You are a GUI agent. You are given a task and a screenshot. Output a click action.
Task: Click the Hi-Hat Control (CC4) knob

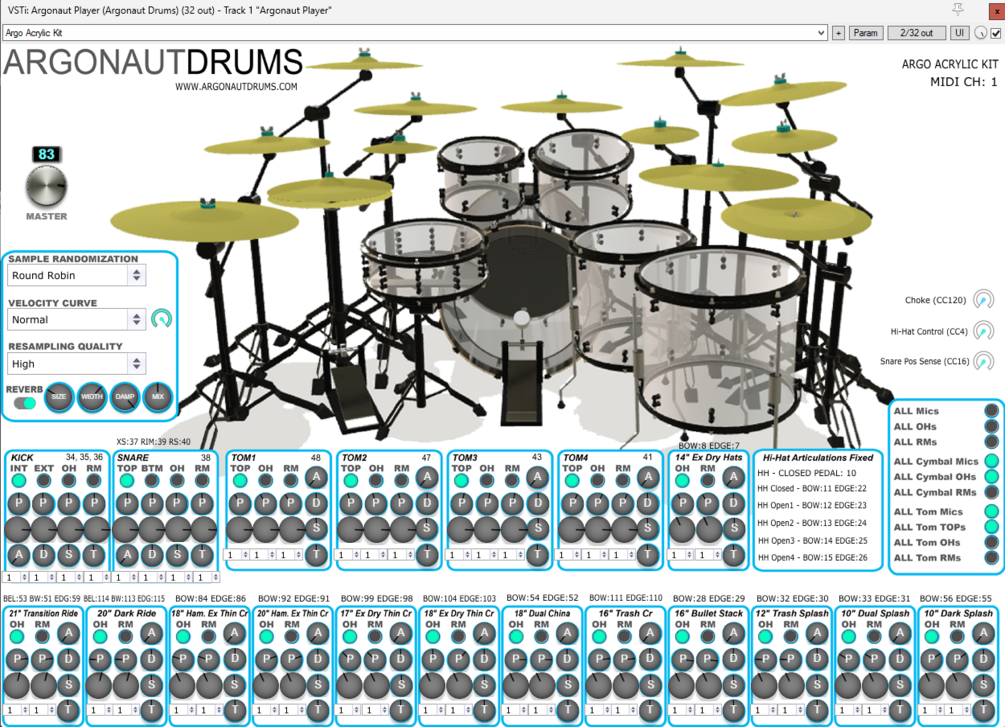983,331
